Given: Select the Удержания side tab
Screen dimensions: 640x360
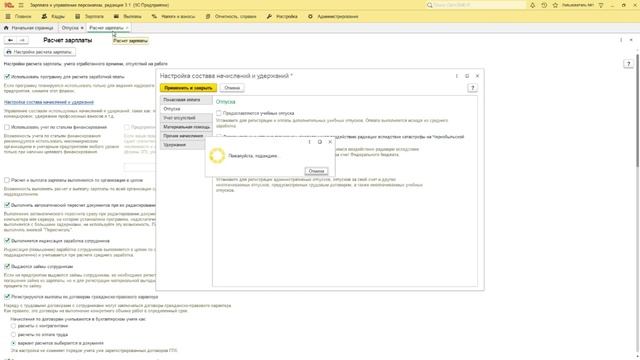Looking at the screenshot, I should coord(186,145).
